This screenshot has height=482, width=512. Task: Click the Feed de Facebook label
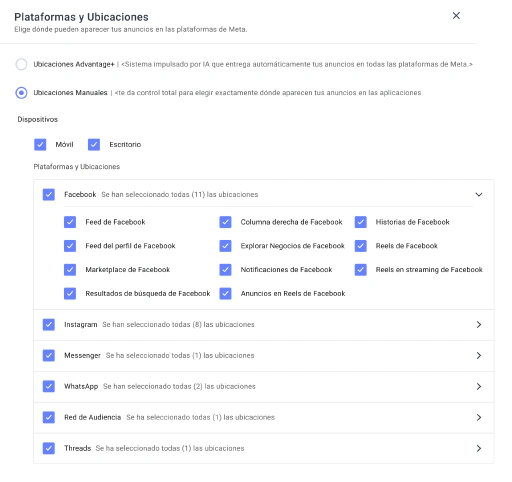[x=115, y=222]
